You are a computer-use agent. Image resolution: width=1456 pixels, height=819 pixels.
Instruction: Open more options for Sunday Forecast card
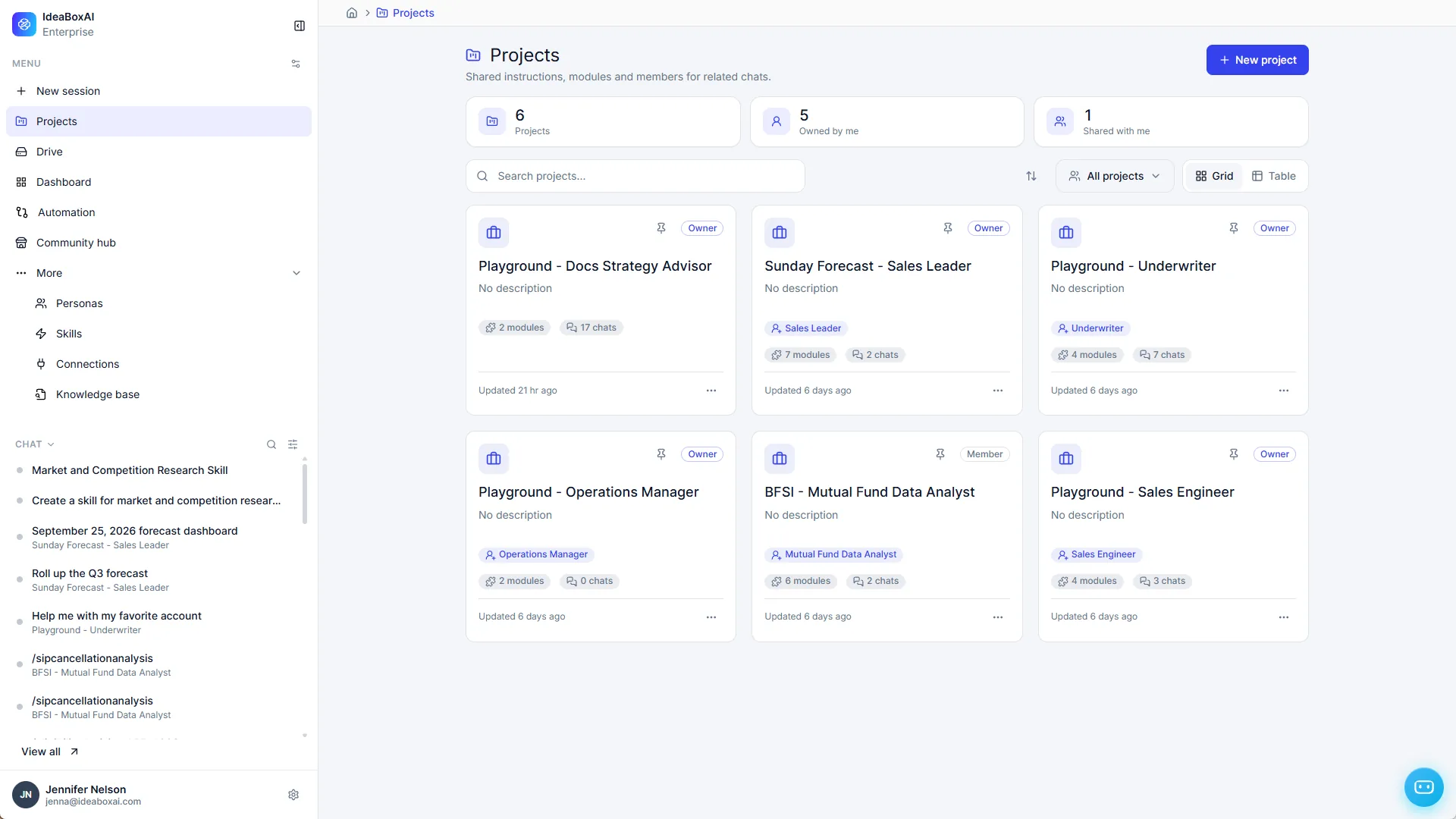click(998, 391)
